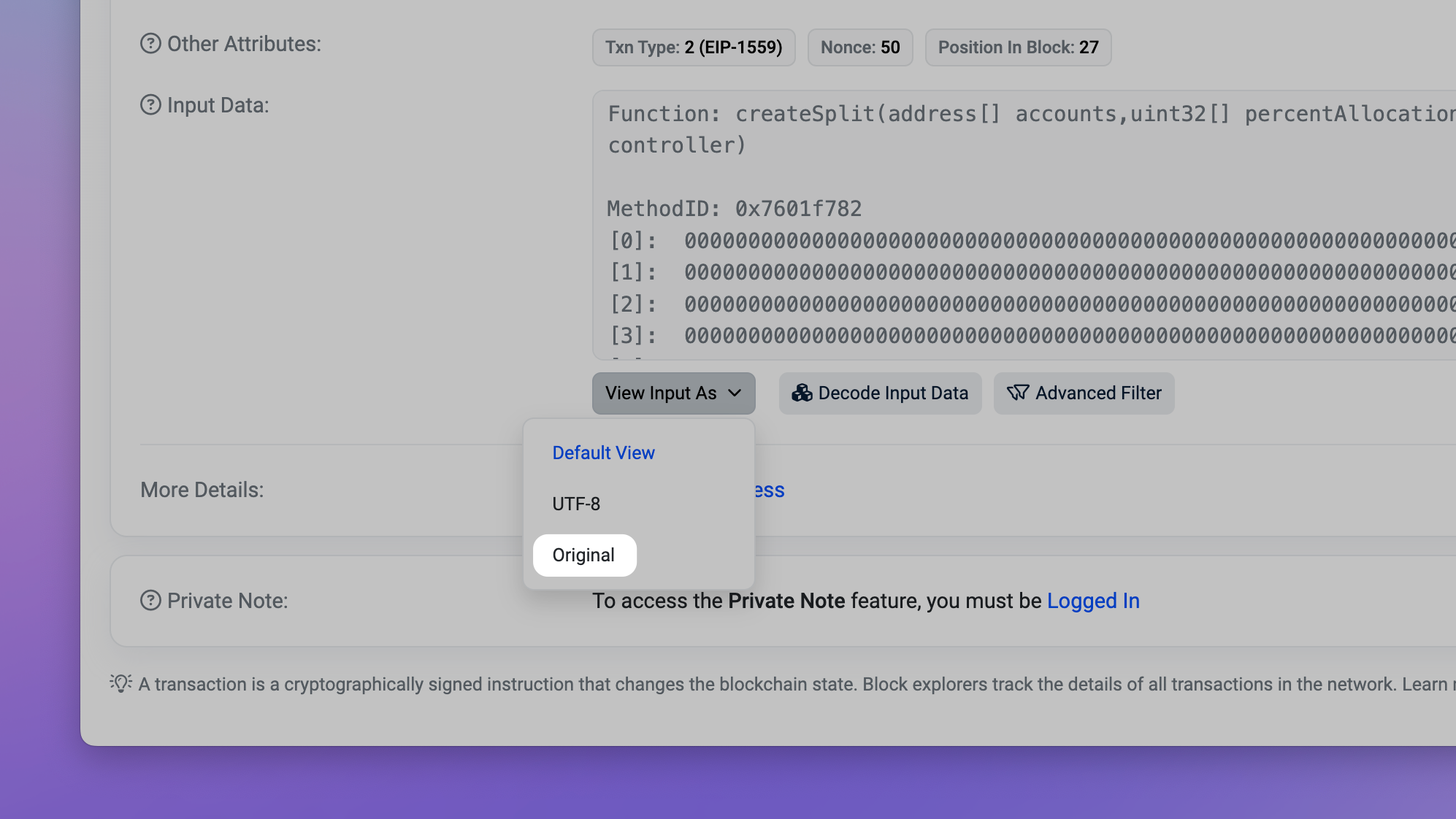Click help icon beside Input Data
The image size is (1456, 819).
pos(150,105)
